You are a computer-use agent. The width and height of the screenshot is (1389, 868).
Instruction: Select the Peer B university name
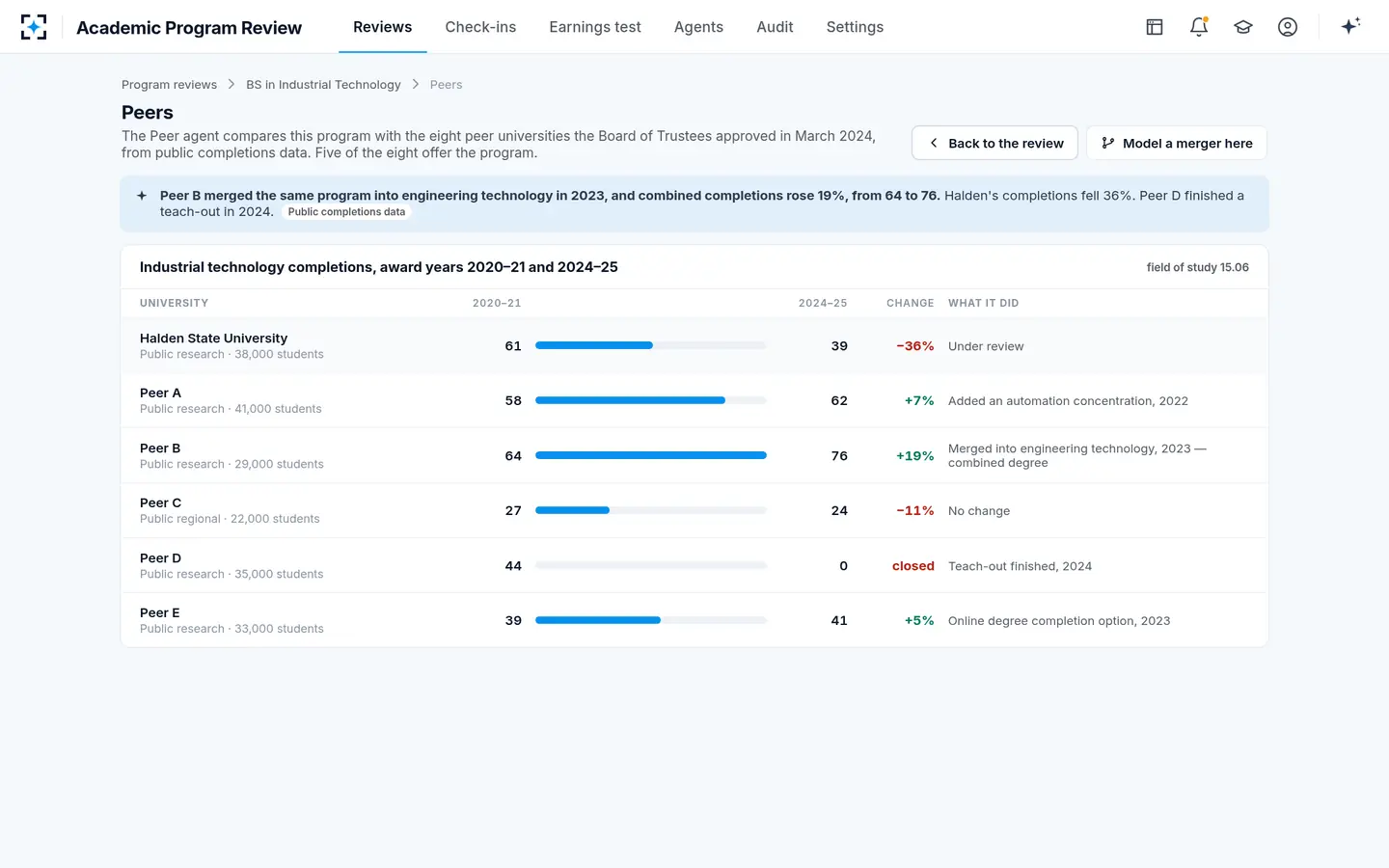point(160,448)
